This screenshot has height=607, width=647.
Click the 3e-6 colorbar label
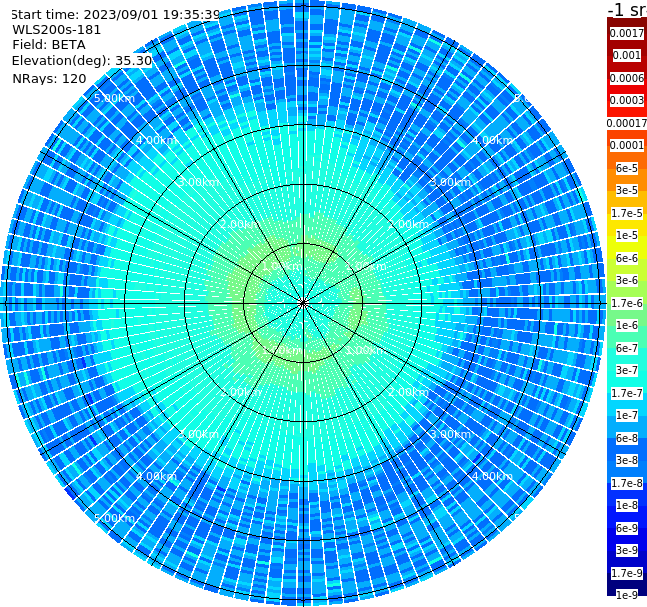point(627,280)
